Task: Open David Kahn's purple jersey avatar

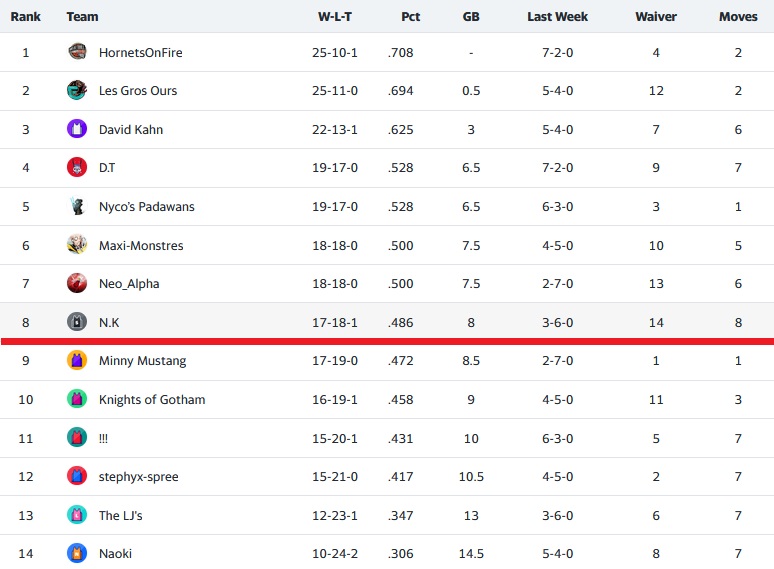Action: point(77,129)
